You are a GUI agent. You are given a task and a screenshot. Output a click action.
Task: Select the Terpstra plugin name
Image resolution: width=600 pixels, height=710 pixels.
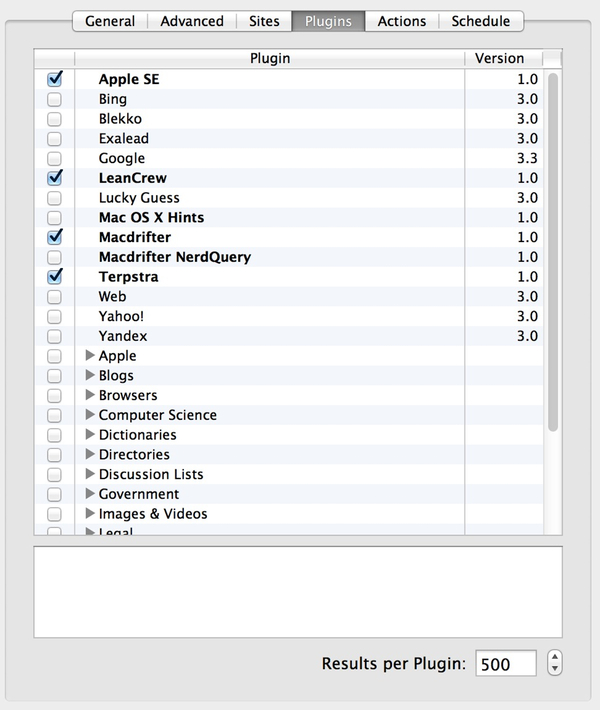coord(129,277)
